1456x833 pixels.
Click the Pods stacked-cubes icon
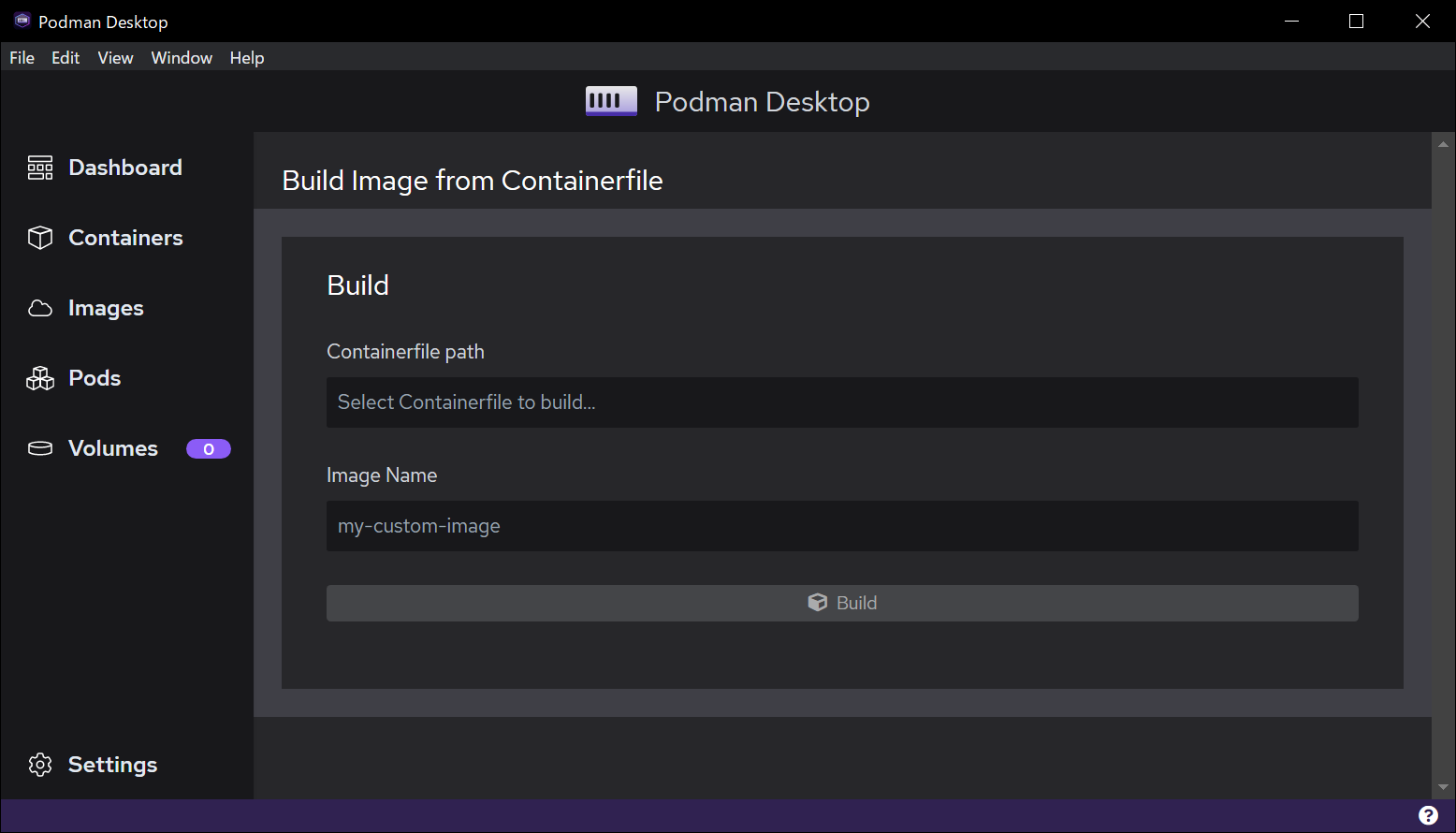(x=40, y=378)
